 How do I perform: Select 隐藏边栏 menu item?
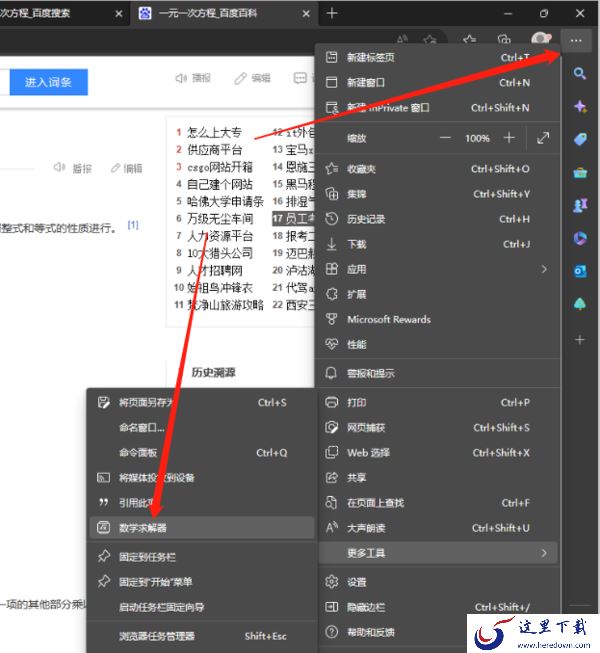click(437, 607)
